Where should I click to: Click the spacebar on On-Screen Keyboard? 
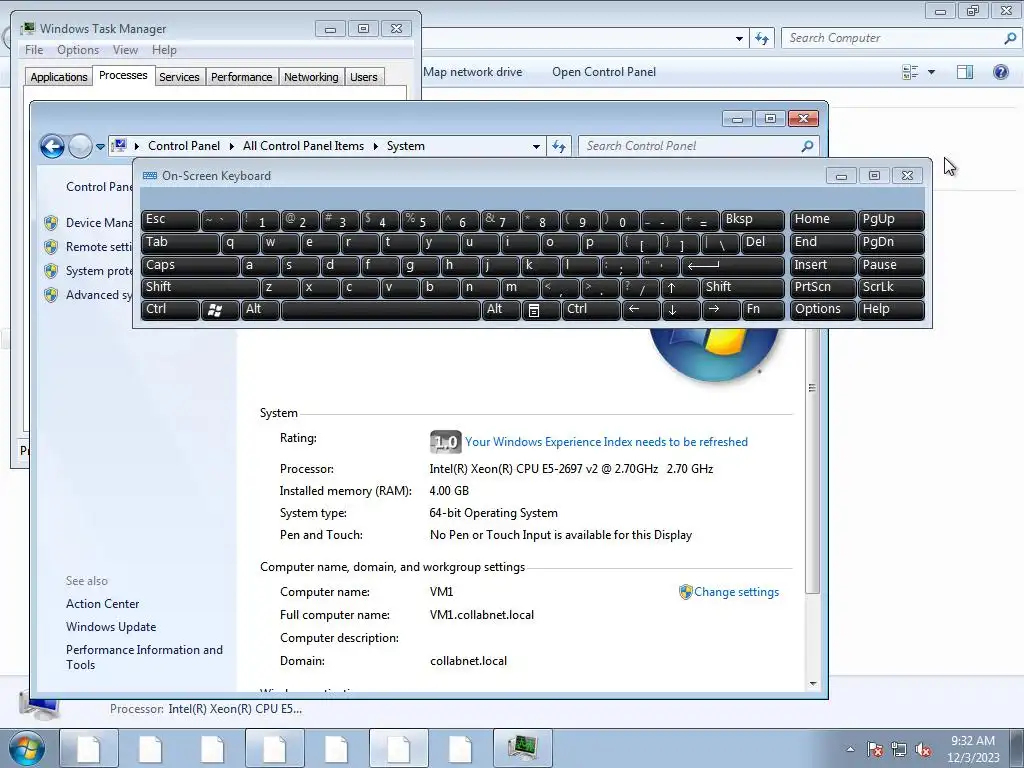pyautogui.click(x=381, y=310)
